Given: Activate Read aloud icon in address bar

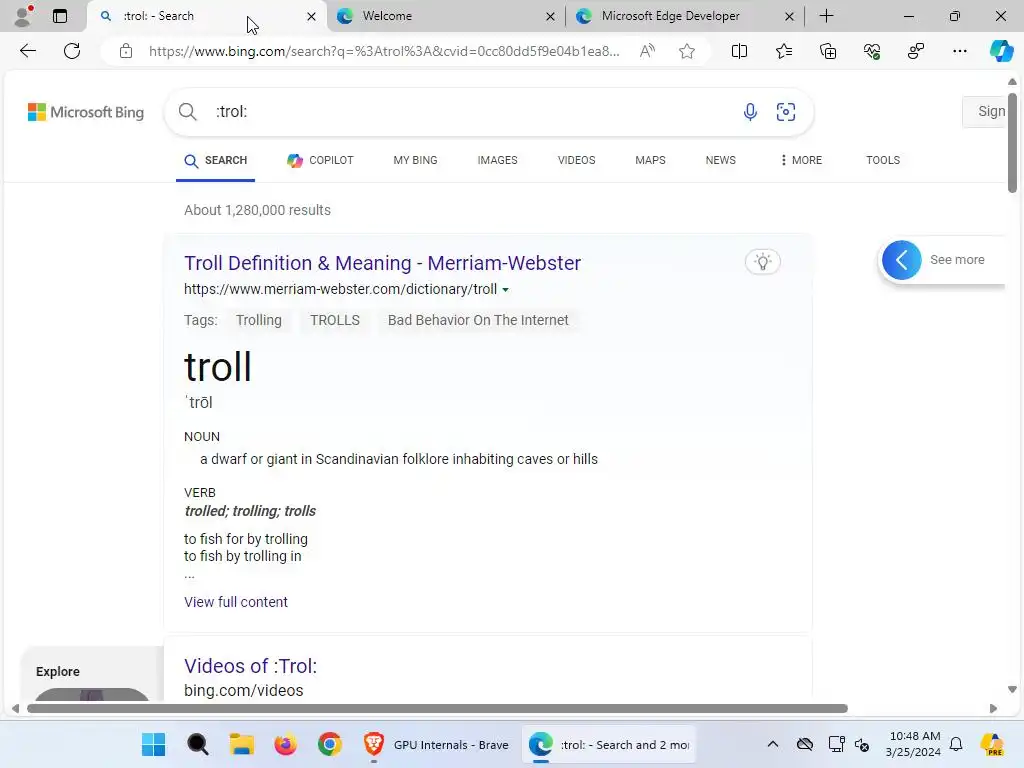Looking at the screenshot, I should (x=647, y=51).
